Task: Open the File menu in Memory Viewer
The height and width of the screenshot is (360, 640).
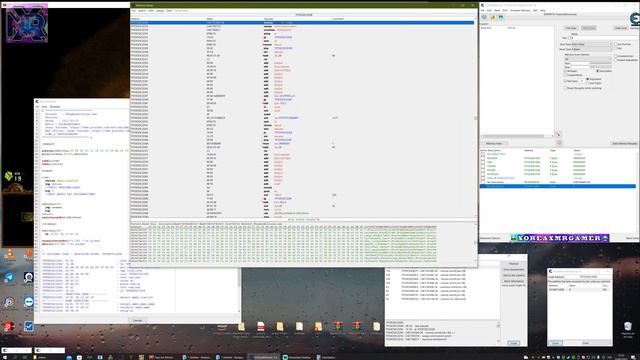Action: tap(133, 11)
